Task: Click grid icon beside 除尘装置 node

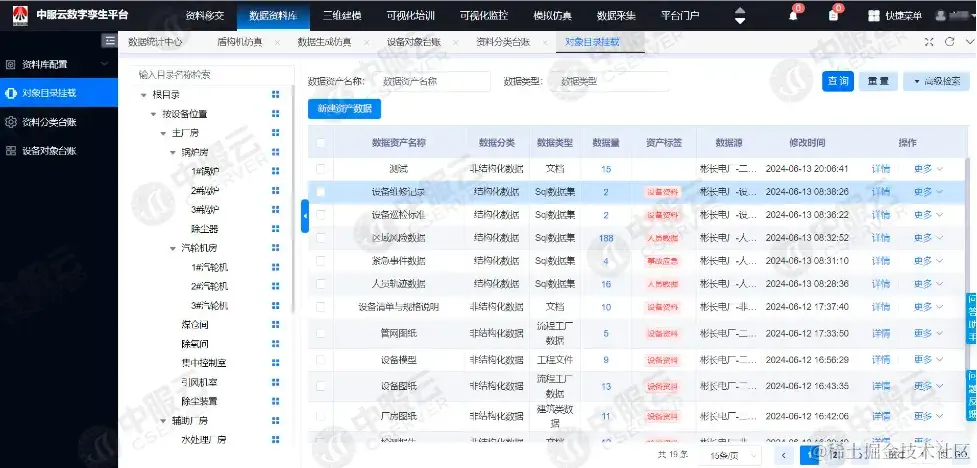Action: [275, 401]
